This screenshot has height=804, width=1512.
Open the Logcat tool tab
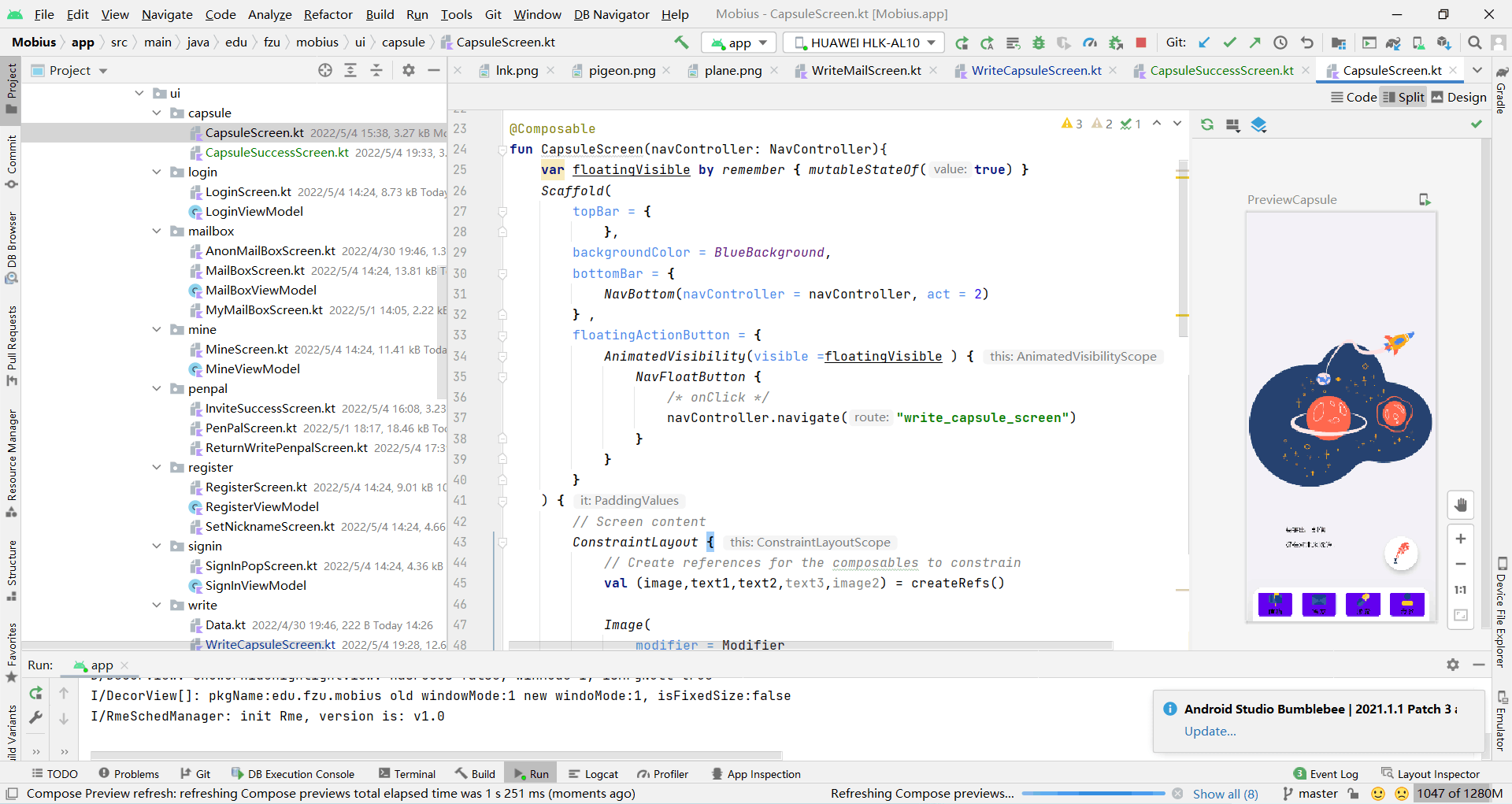click(593, 774)
